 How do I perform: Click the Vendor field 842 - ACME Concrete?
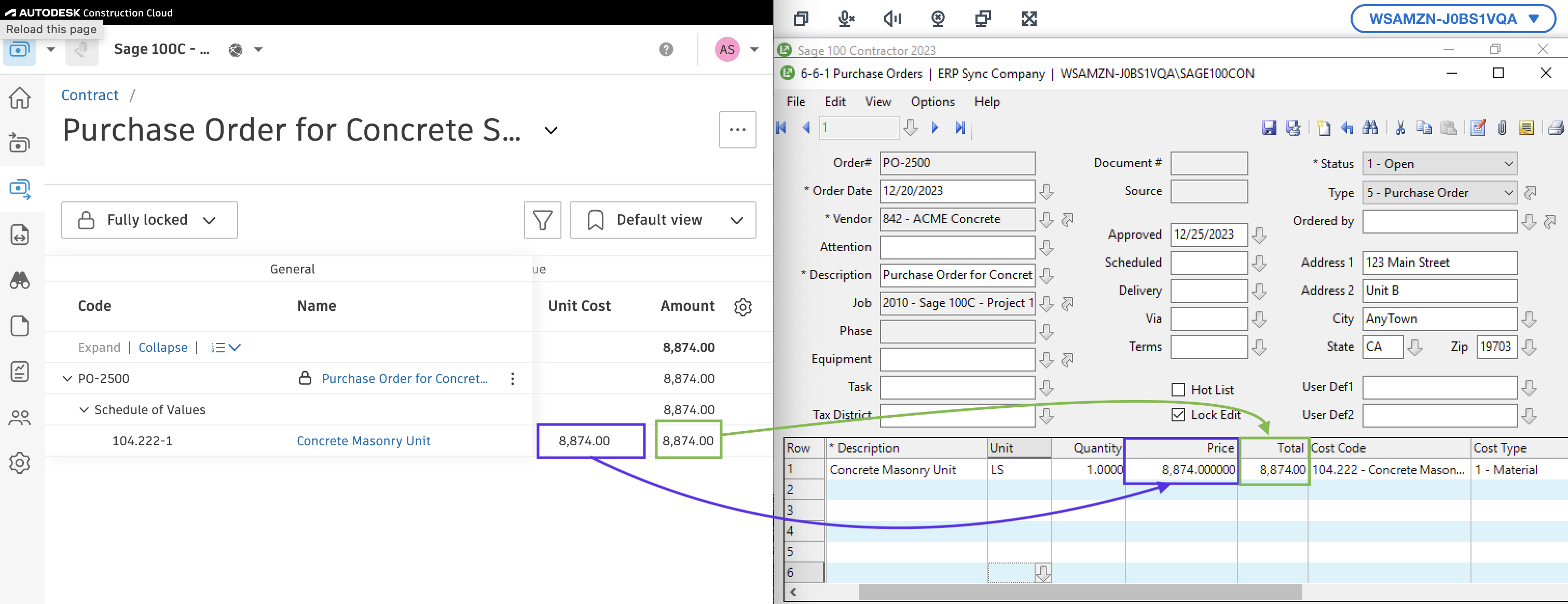[957, 219]
